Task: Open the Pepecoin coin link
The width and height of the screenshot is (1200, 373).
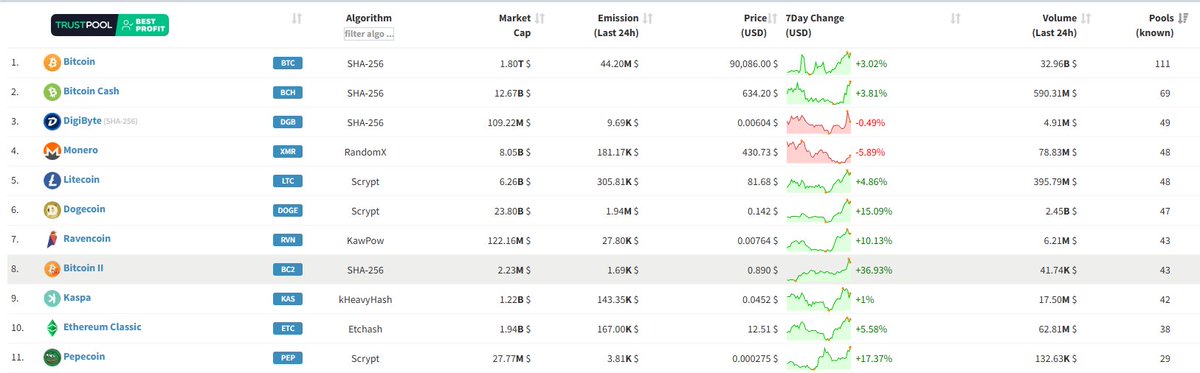Action: click(x=84, y=356)
